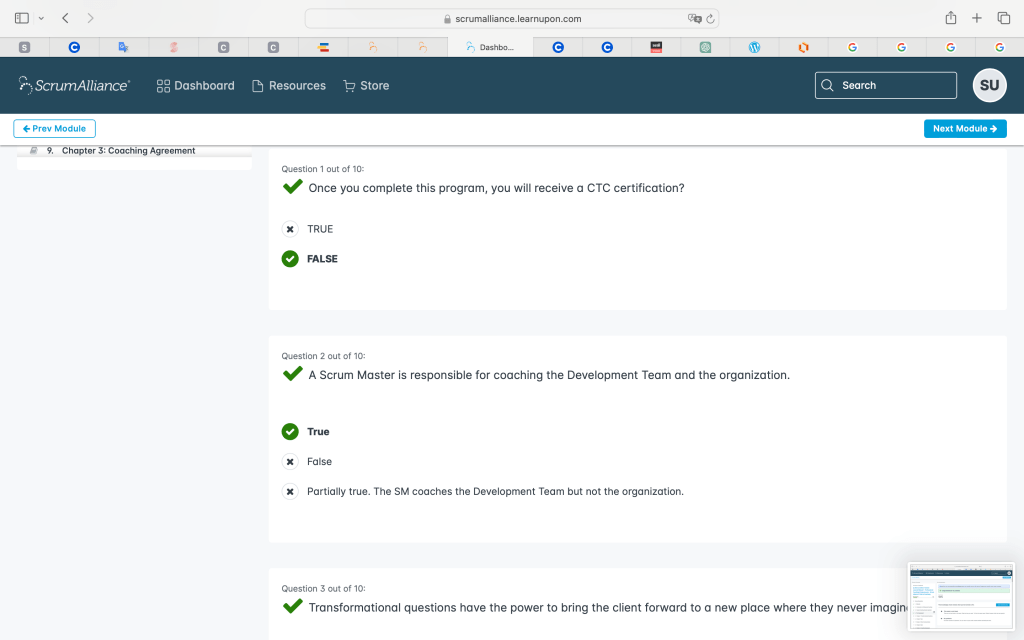Go to the Store menu item
Viewport: 1024px width, 640px height.
366,86
